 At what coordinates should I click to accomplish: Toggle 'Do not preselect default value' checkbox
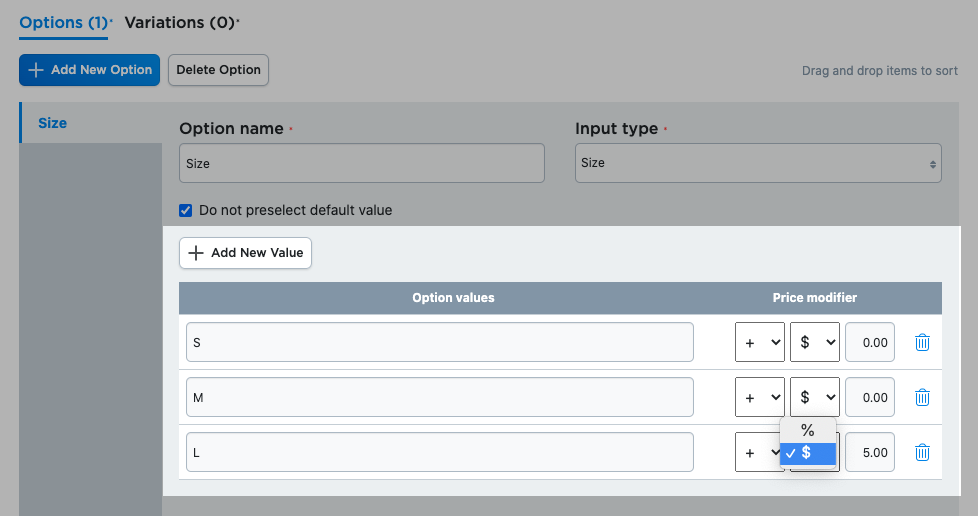pyautogui.click(x=185, y=211)
